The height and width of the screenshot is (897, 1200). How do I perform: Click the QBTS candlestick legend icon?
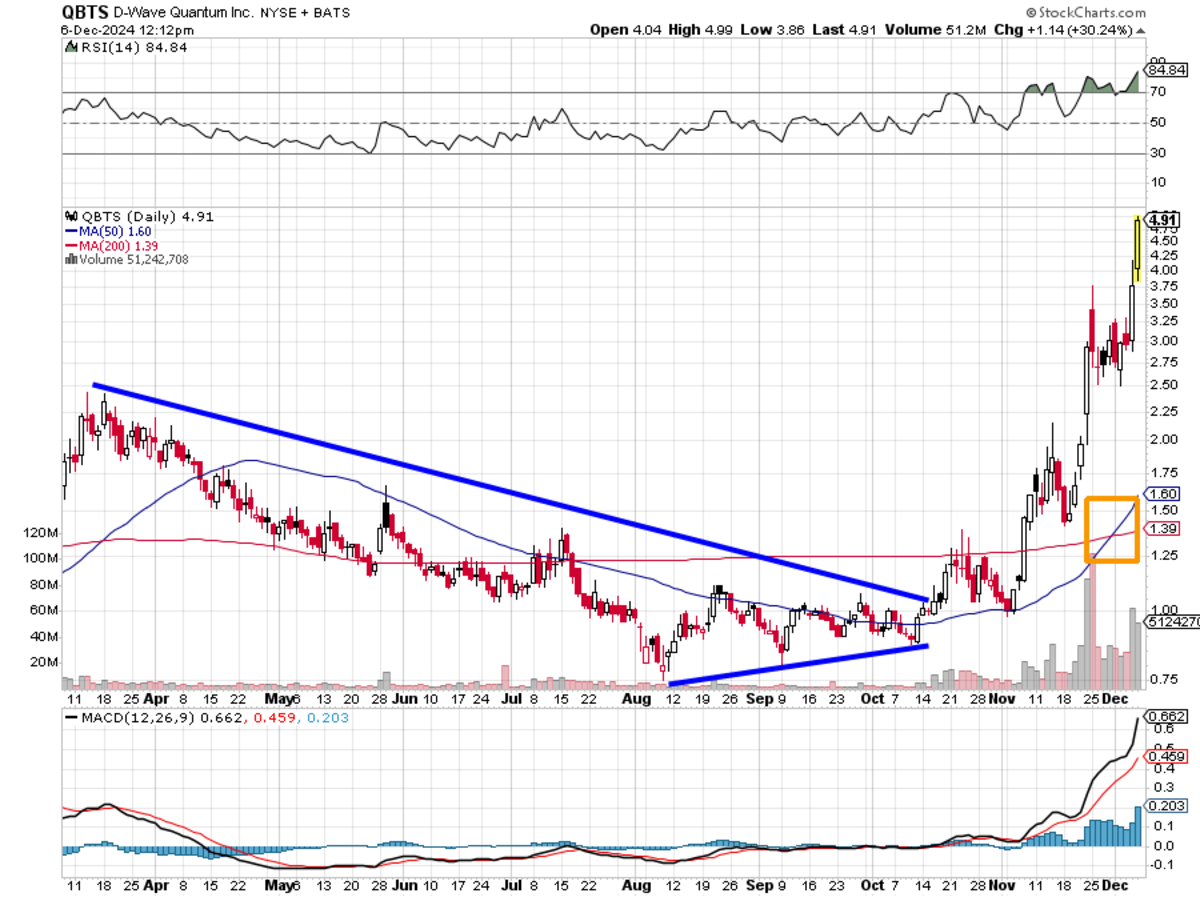pos(70,216)
